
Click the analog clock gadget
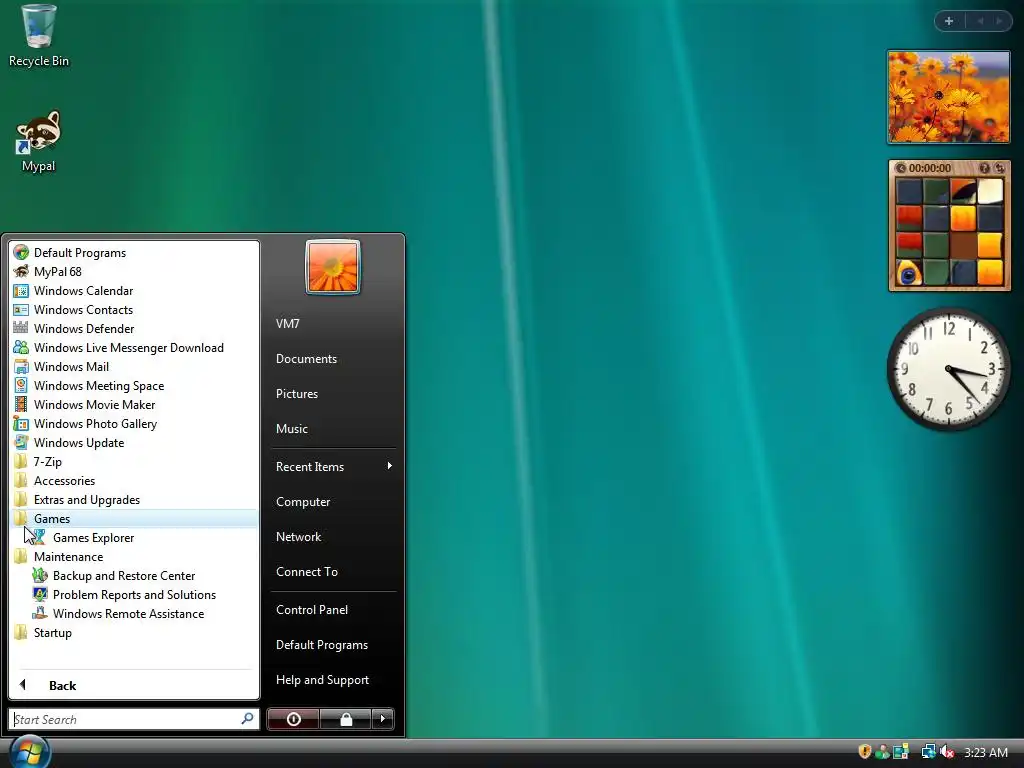(949, 369)
